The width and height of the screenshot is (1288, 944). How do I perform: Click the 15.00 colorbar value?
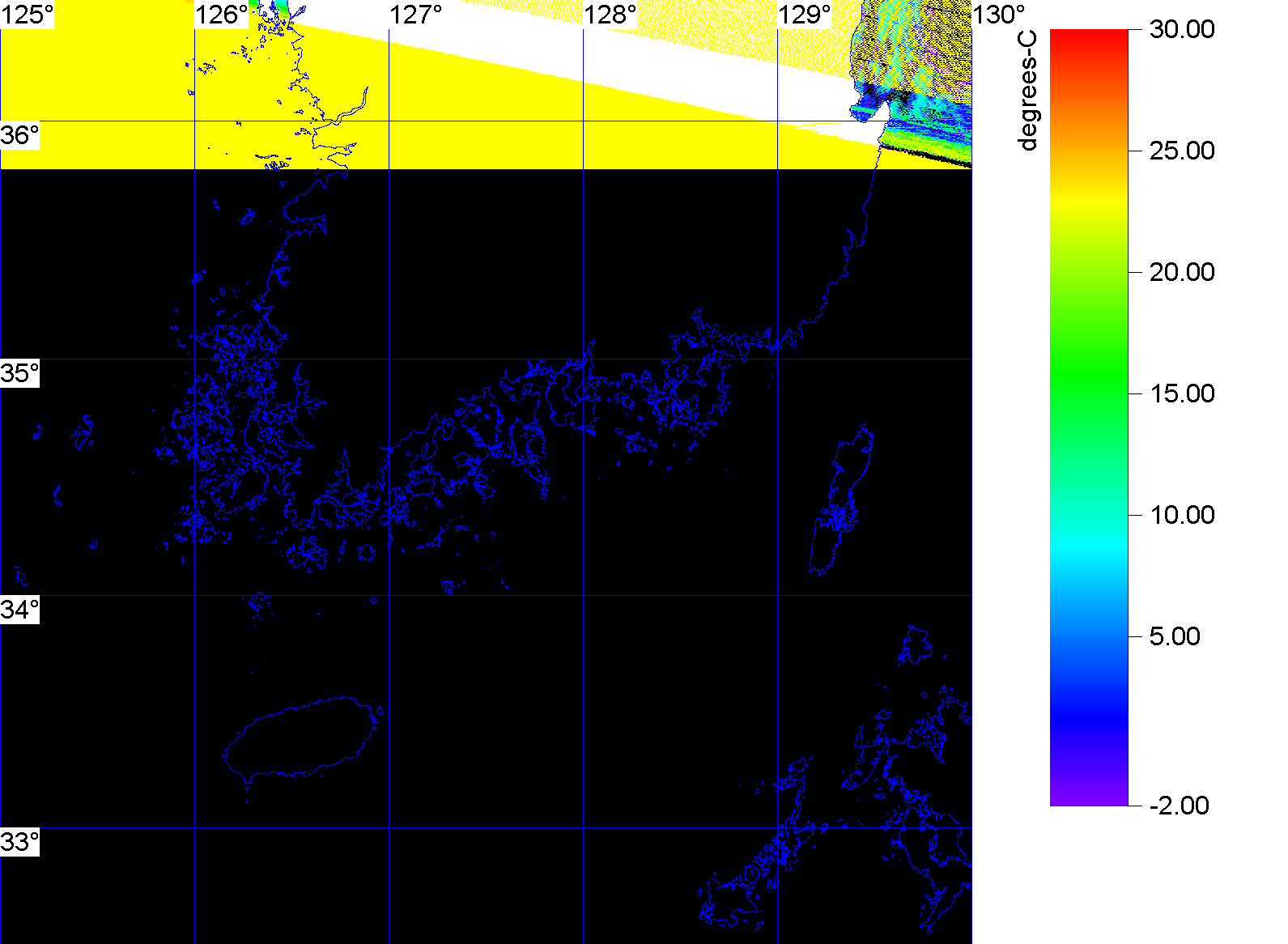coord(1182,393)
